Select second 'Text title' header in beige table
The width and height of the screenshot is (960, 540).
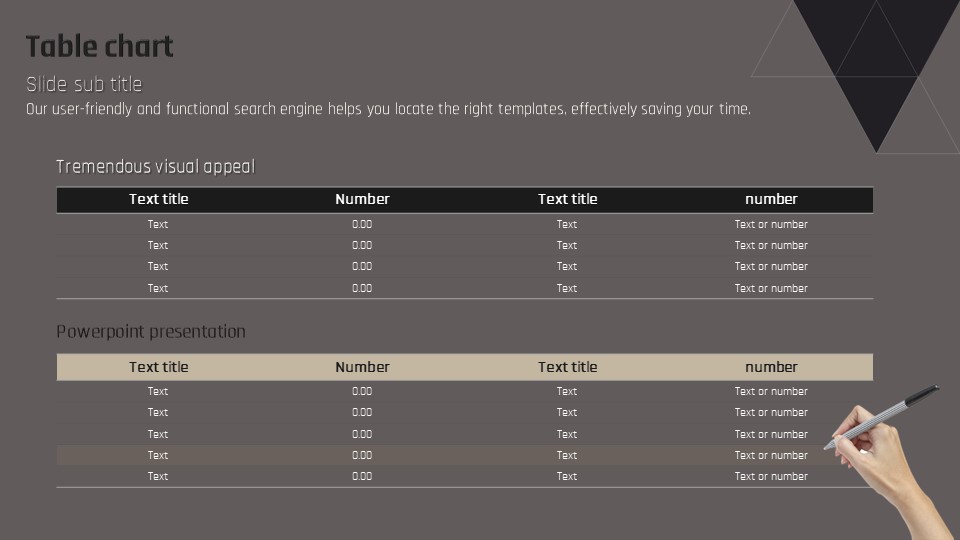coord(568,367)
